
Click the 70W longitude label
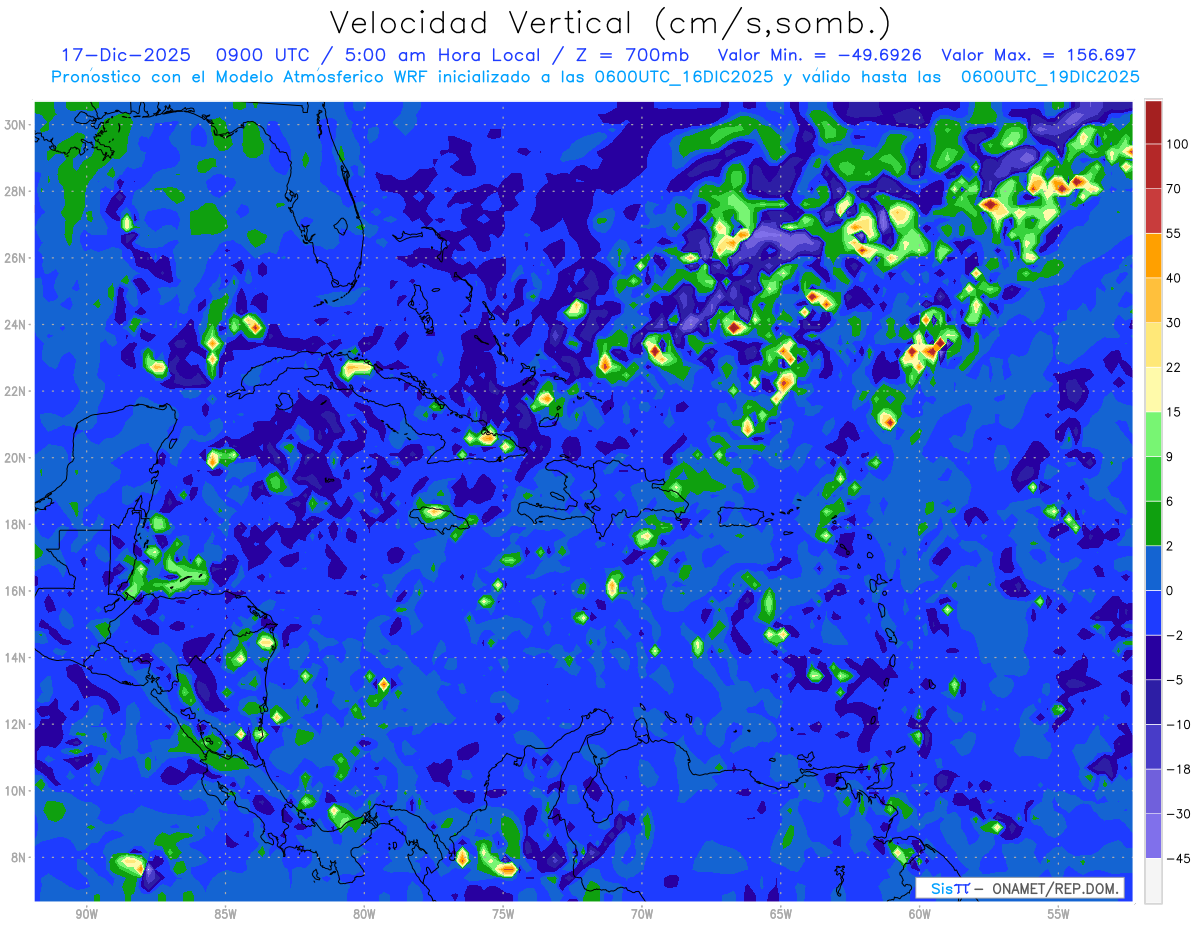pyautogui.click(x=642, y=914)
